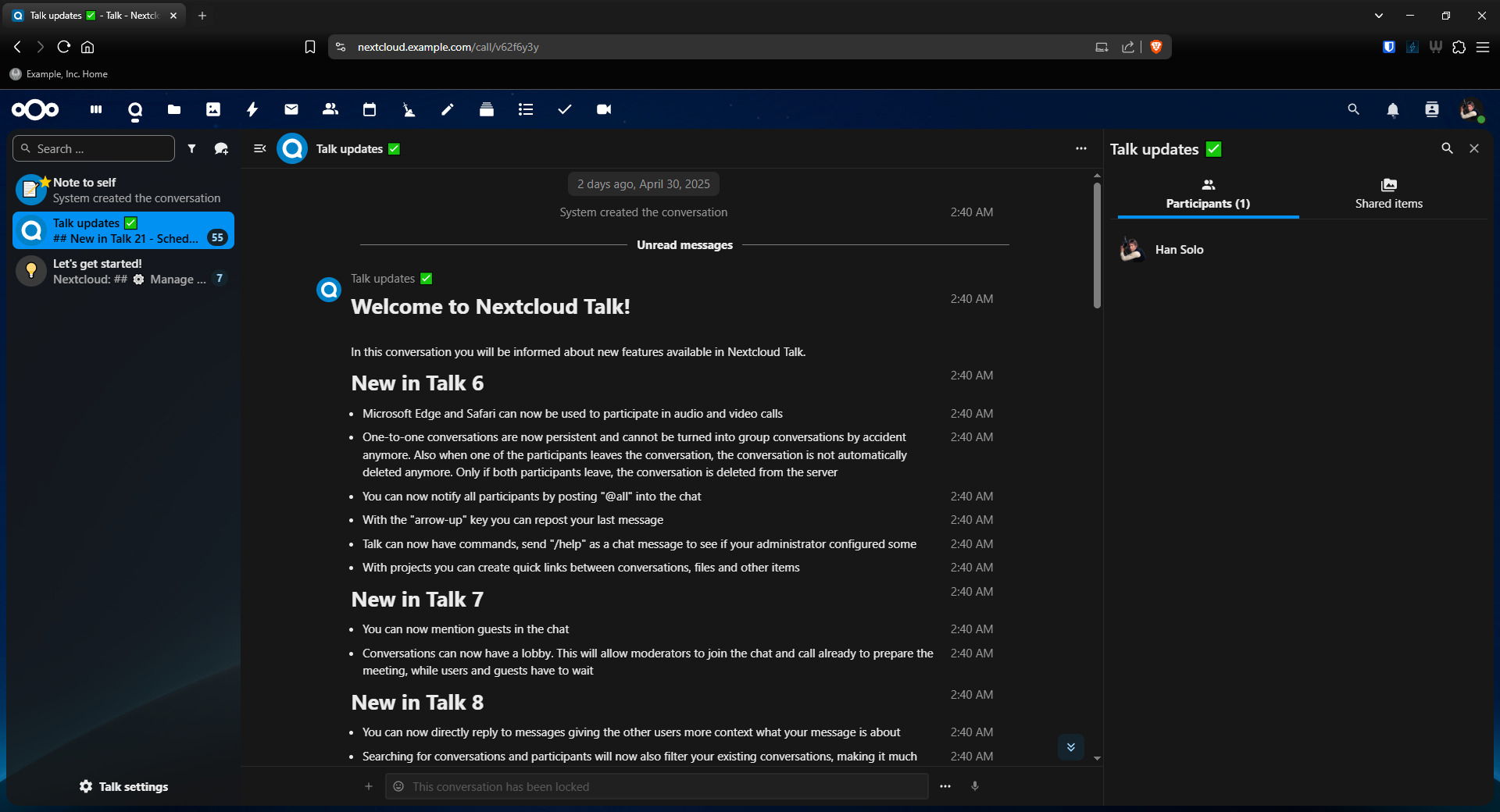Open the Photos app icon
The width and height of the screenshot is (1500, 812).
pos(213,110)
